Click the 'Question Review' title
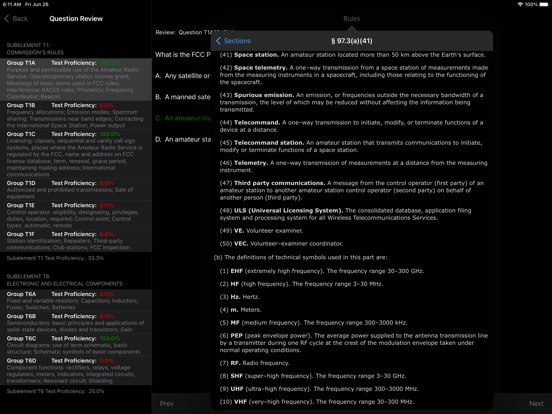Image resolution: width=552 pixels, height=414 pixels. [x=76, y=19]
